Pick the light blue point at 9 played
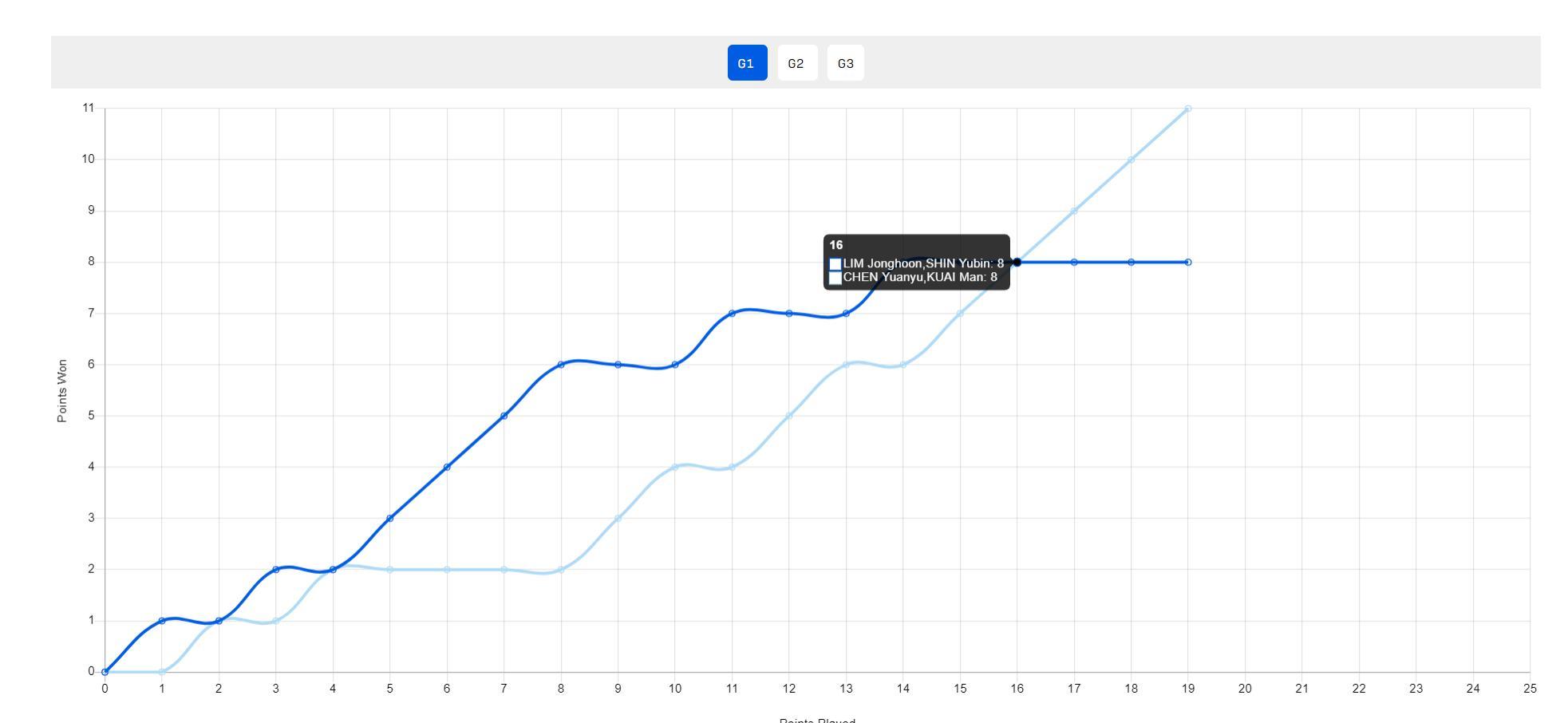 [x=618, y=518]
